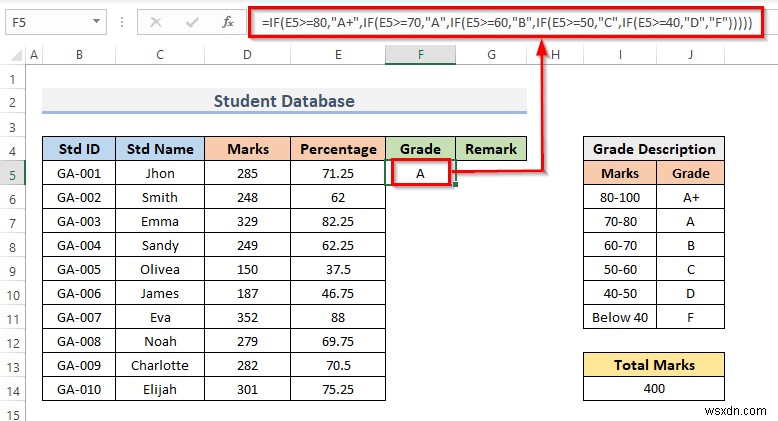The width and height of the screenshot is (778, 421).
Task: Click the 60-70 range cell
Action: (x=620, y=245)
